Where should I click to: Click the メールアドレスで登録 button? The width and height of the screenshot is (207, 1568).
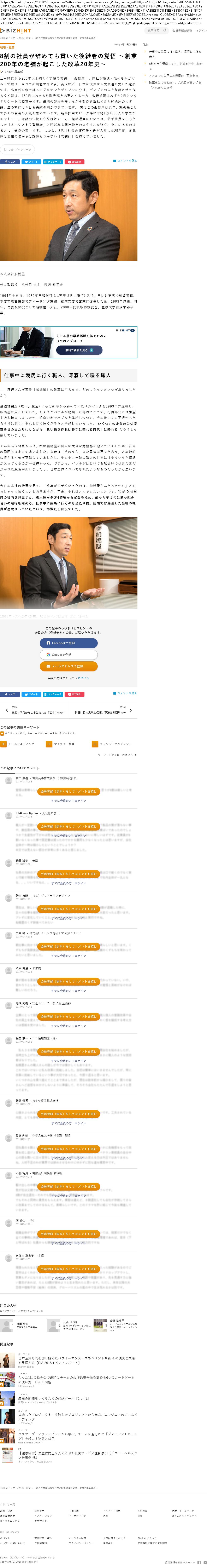coord(69,666)
